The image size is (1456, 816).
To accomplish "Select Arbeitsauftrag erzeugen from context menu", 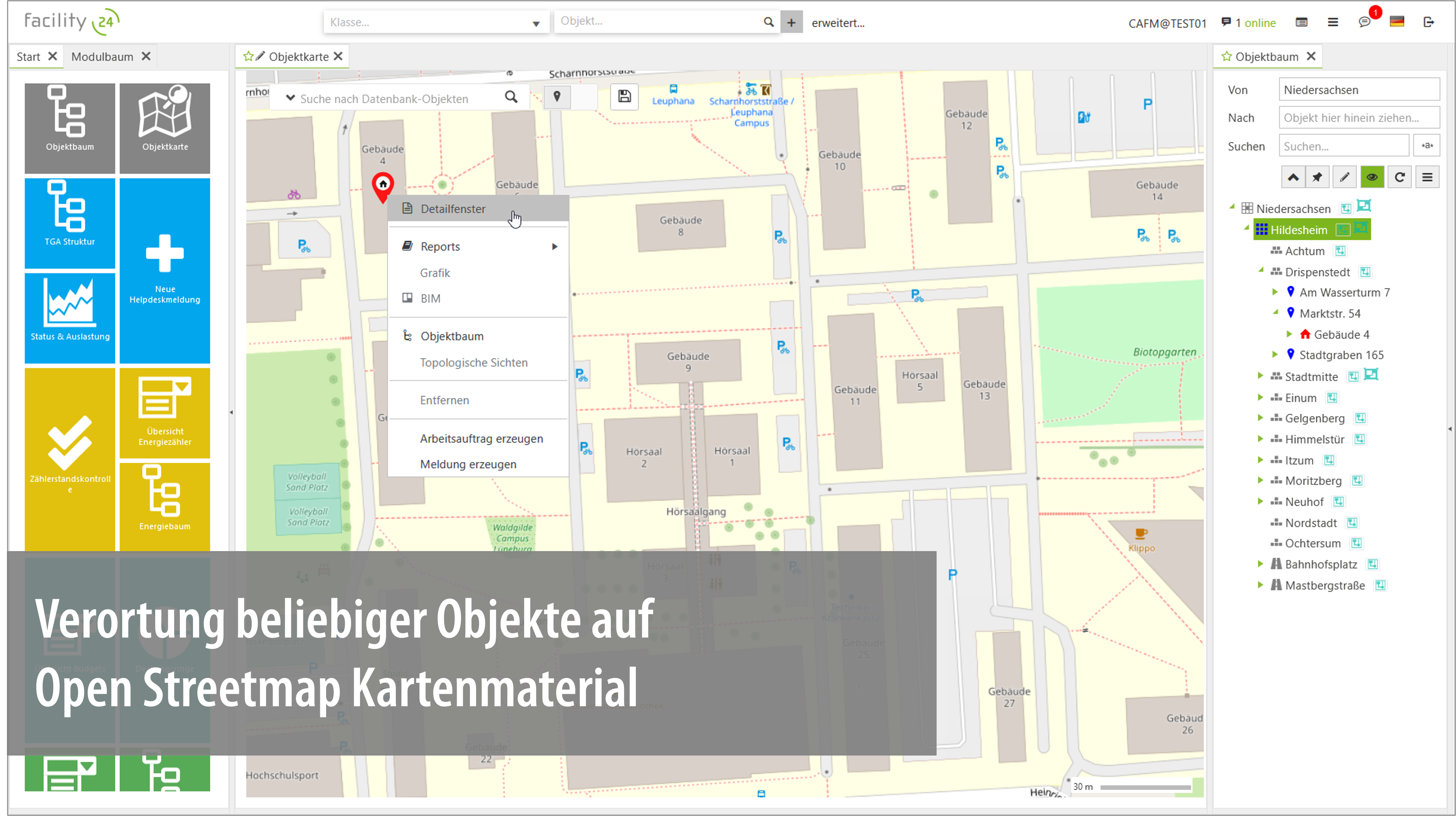I will click(481, 438).
